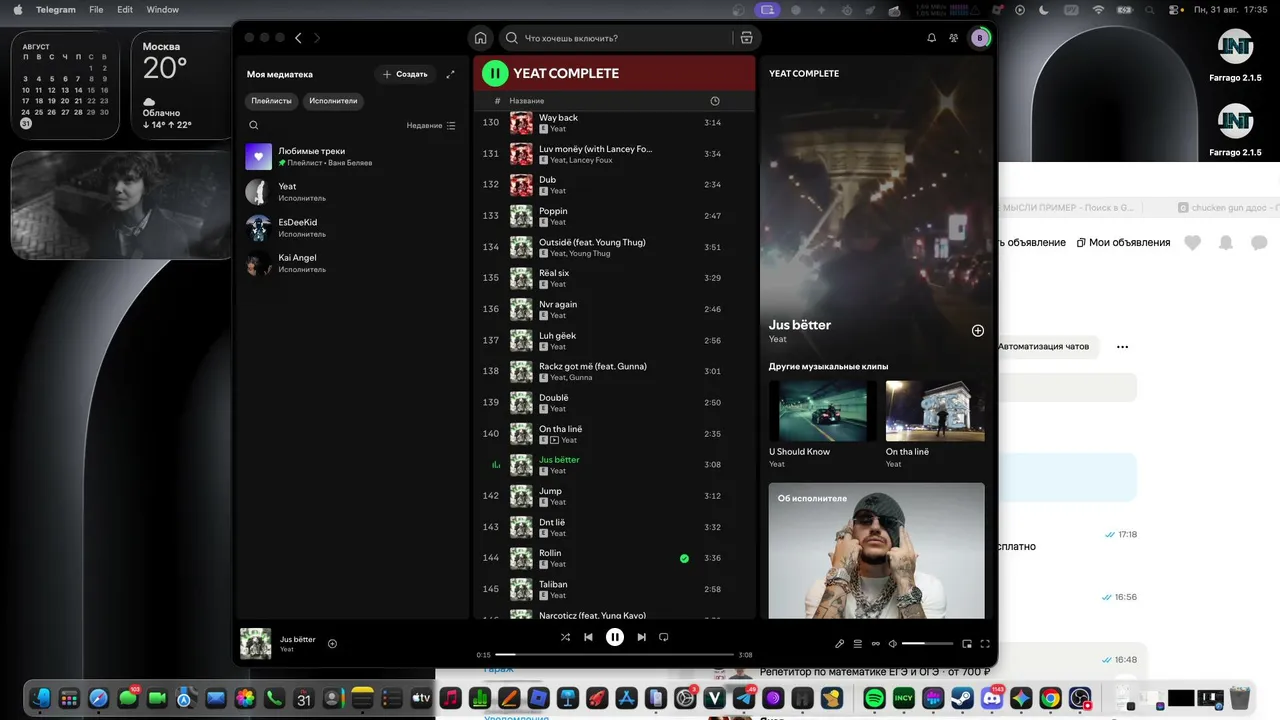1280x720 pixels.
Task: Click Автоматизация чатов in background window
Action: (1043, 347)
